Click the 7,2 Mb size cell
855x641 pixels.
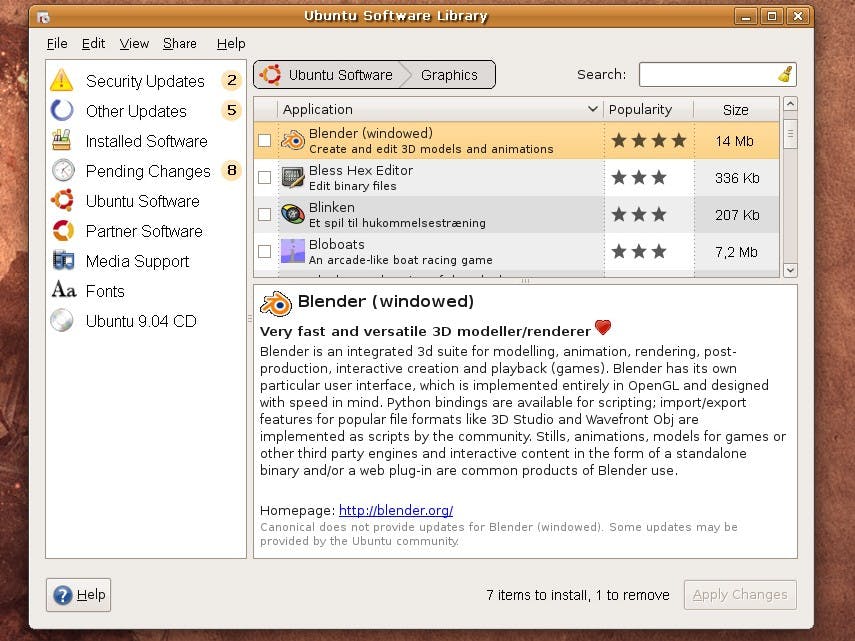tap(736, 252)
